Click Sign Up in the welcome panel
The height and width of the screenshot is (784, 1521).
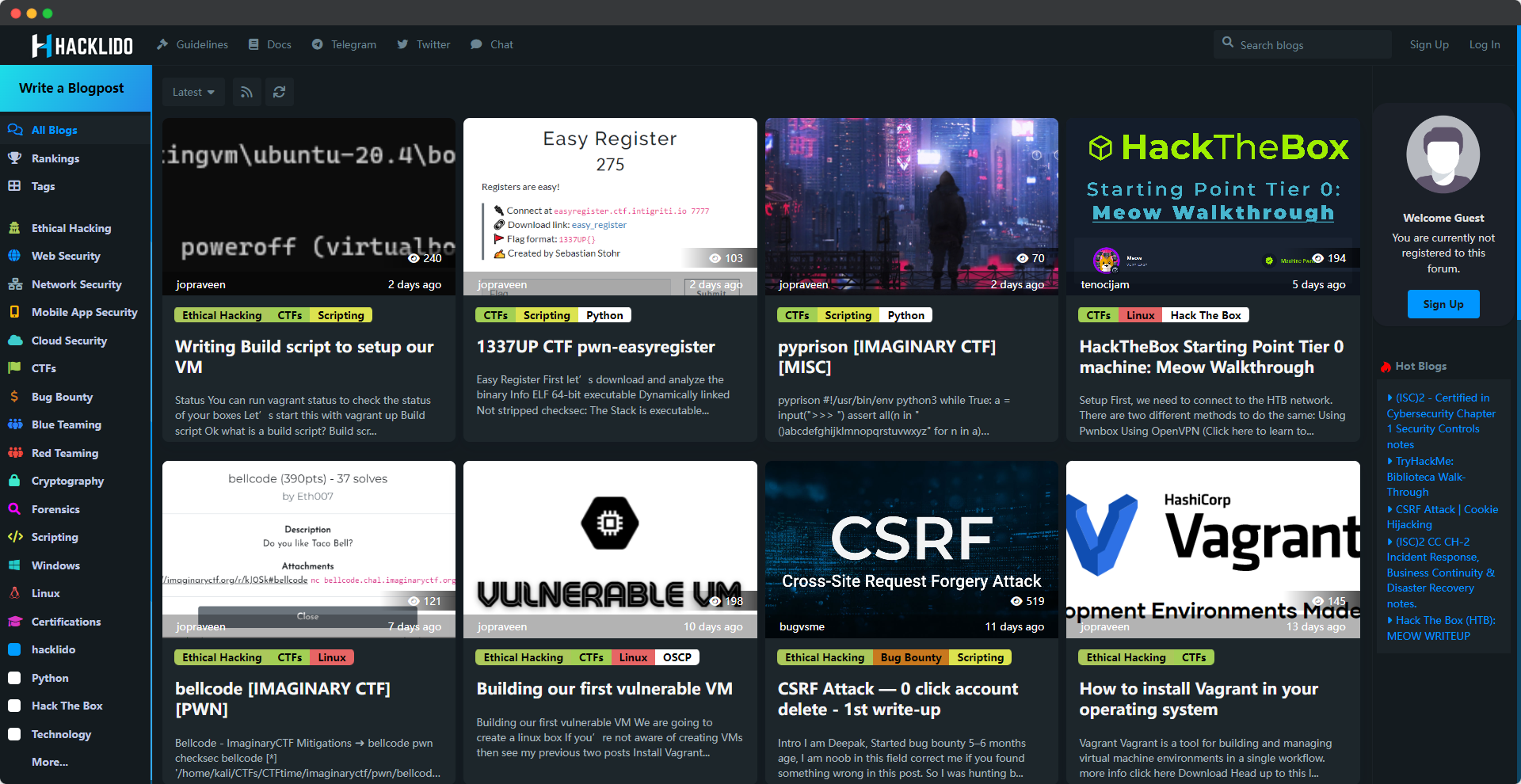(x=1443, y=304)
